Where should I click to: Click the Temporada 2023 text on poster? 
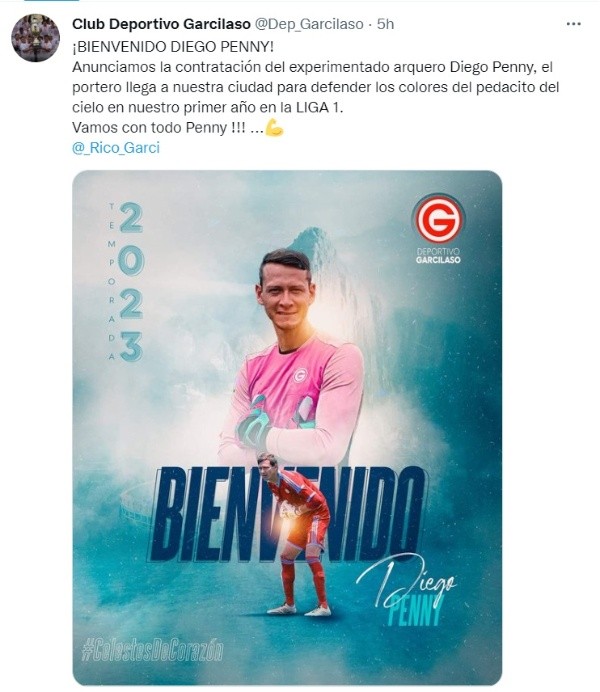[x=126, y=282]
